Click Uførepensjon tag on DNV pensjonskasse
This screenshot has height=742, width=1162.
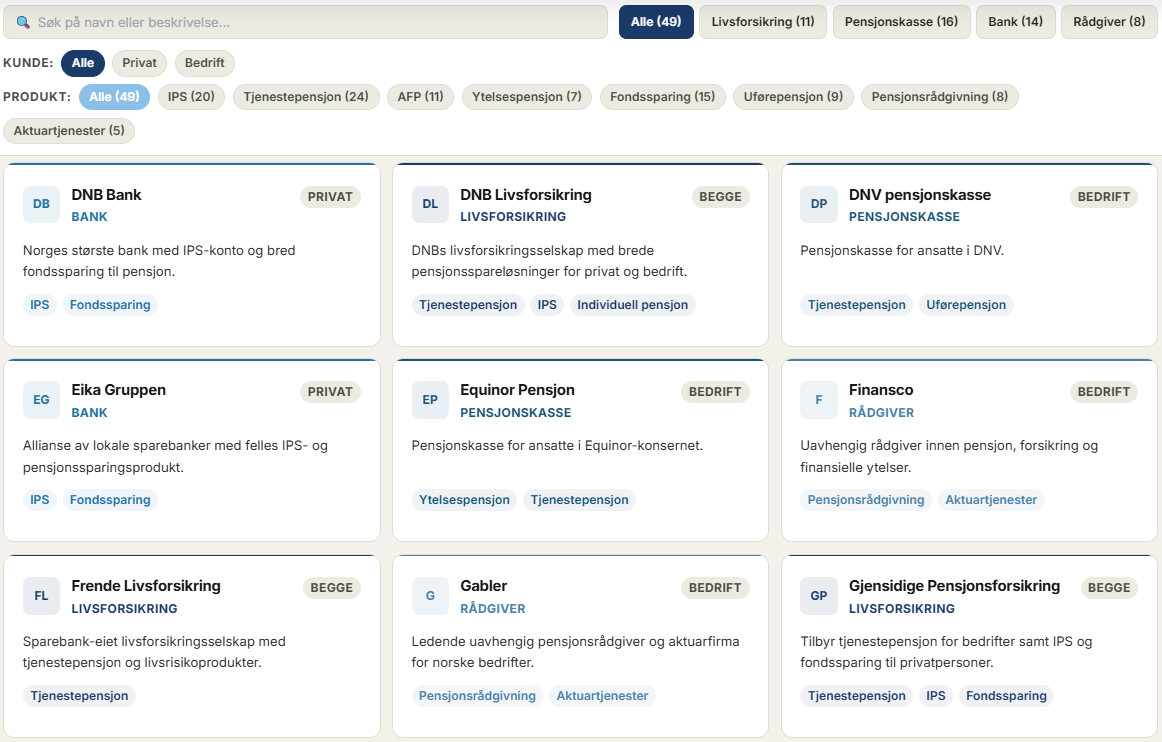966,305
